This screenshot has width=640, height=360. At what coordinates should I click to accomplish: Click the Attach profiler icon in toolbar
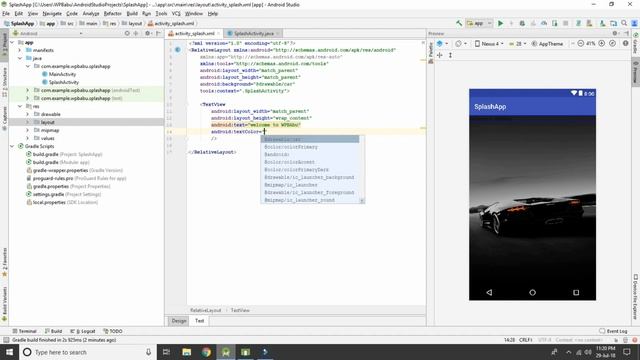coord(544,23)
